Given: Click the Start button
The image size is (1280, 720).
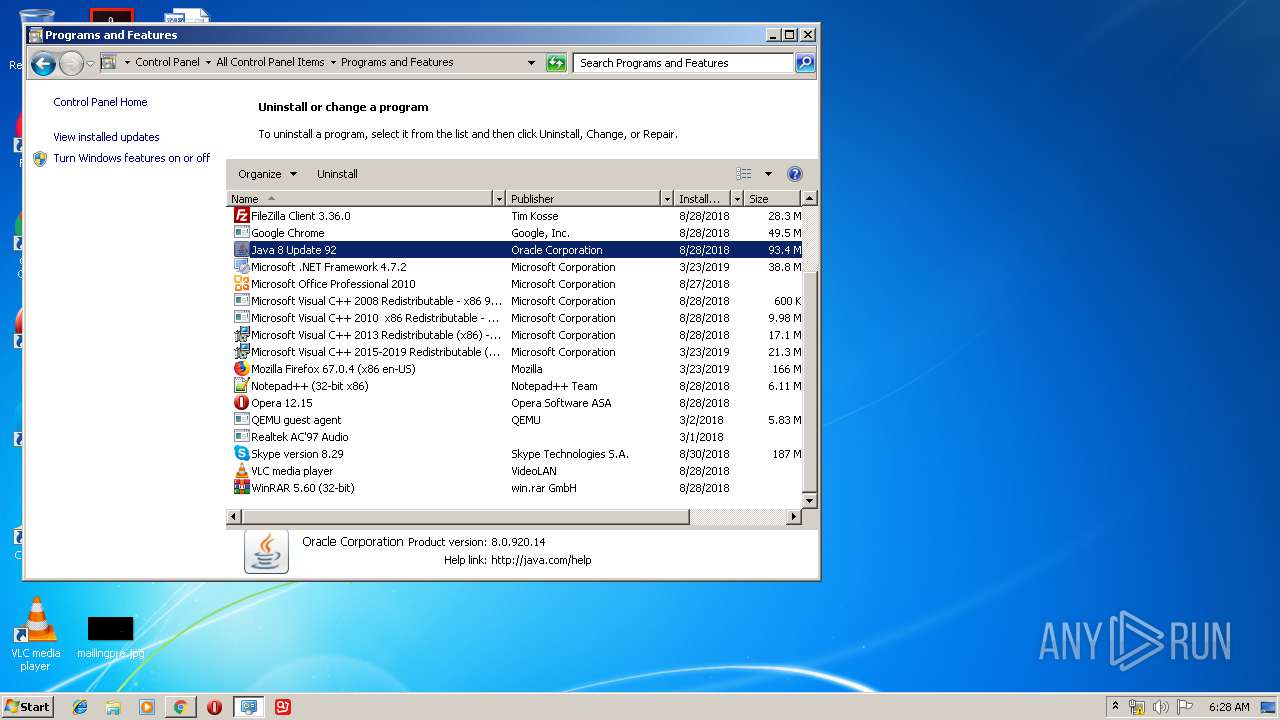Looking at the screenshot, I should [x=27, y=707].
